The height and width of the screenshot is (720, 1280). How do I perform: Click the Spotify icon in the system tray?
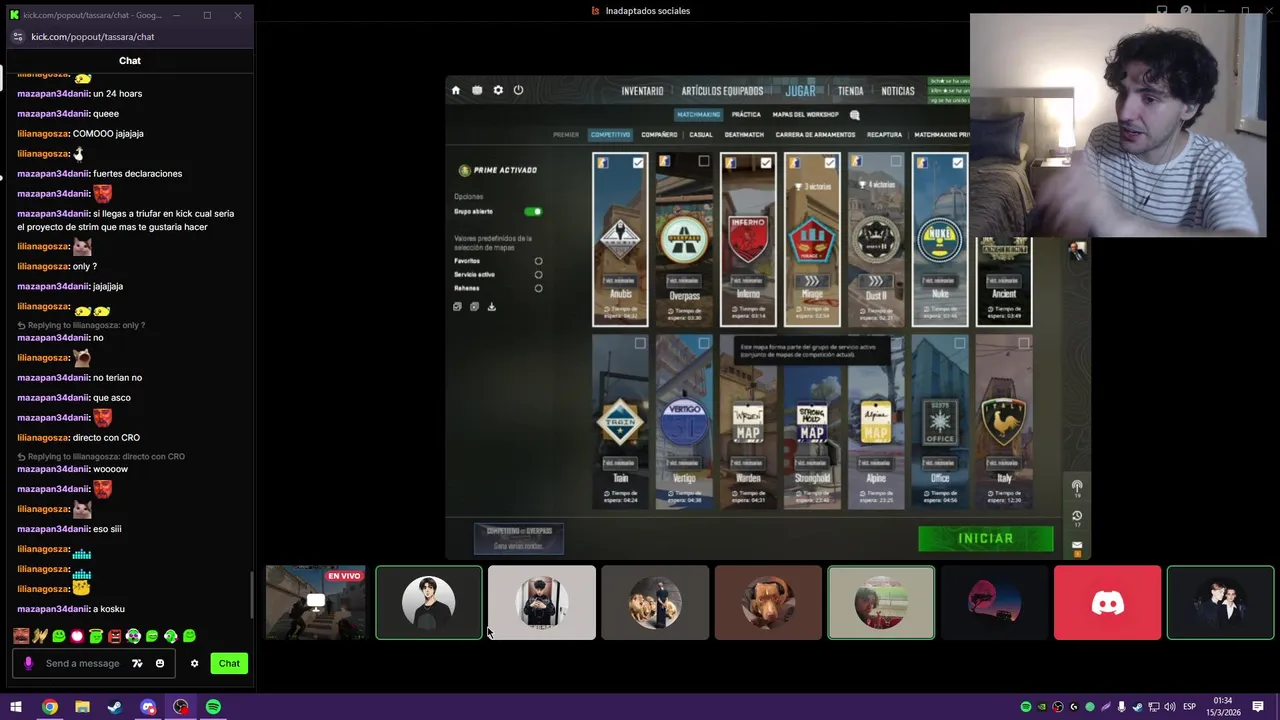click(1026, 707)
